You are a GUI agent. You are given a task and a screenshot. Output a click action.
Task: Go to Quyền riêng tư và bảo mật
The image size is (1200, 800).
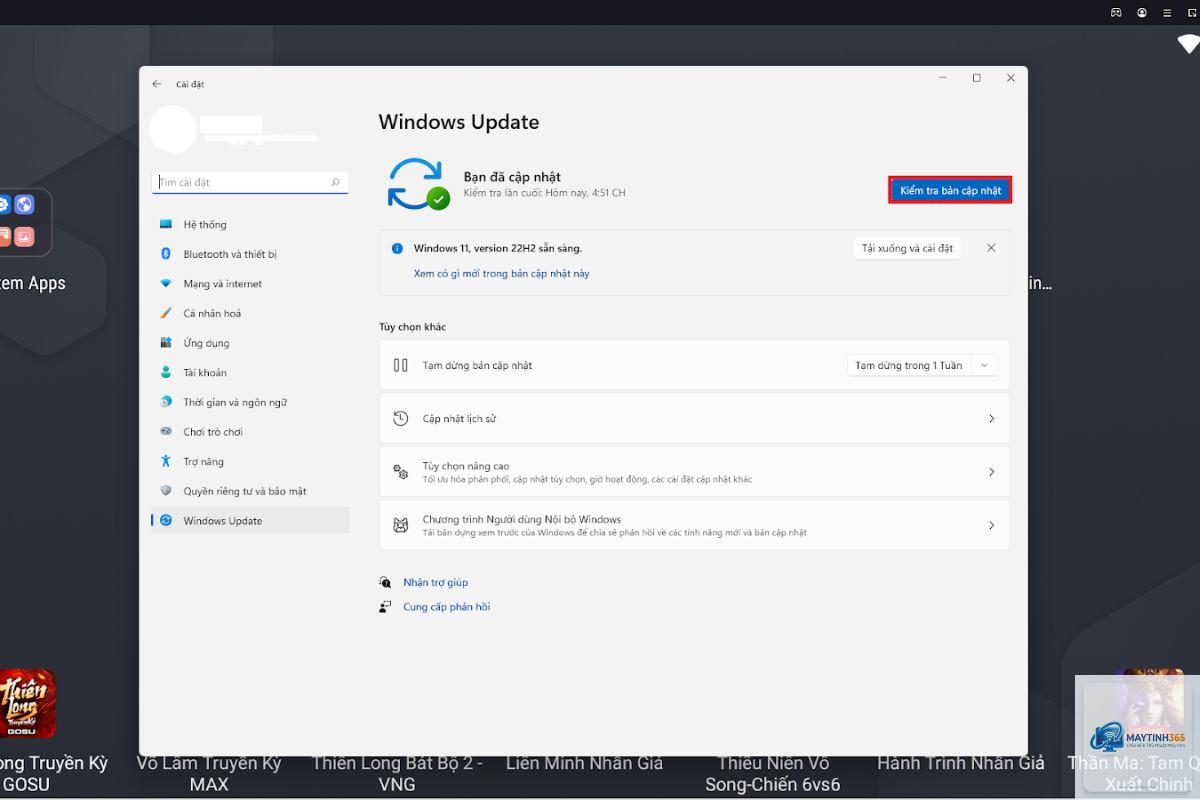[x=250, y=491]
